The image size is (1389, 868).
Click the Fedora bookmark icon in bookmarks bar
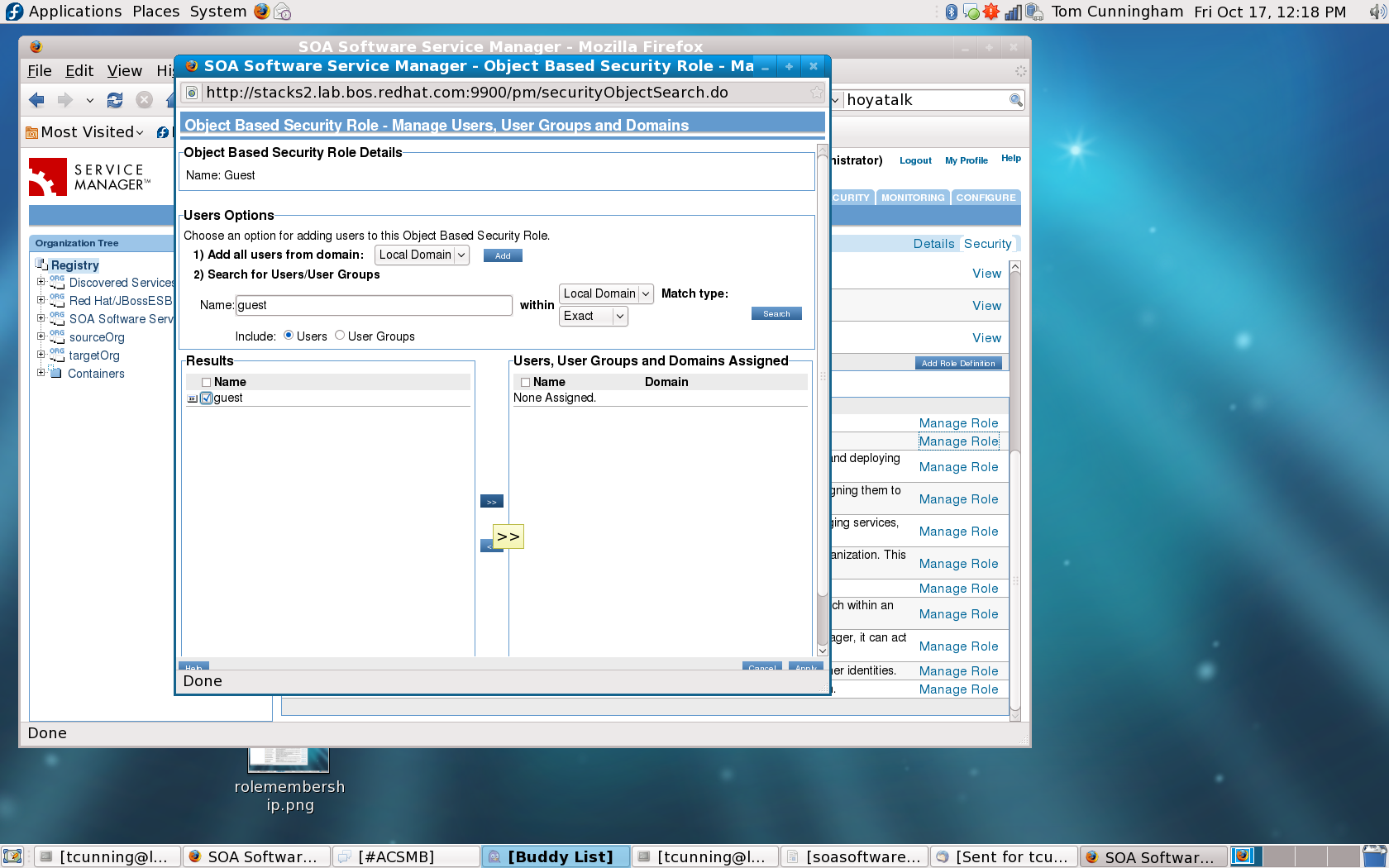click(163, 132)
